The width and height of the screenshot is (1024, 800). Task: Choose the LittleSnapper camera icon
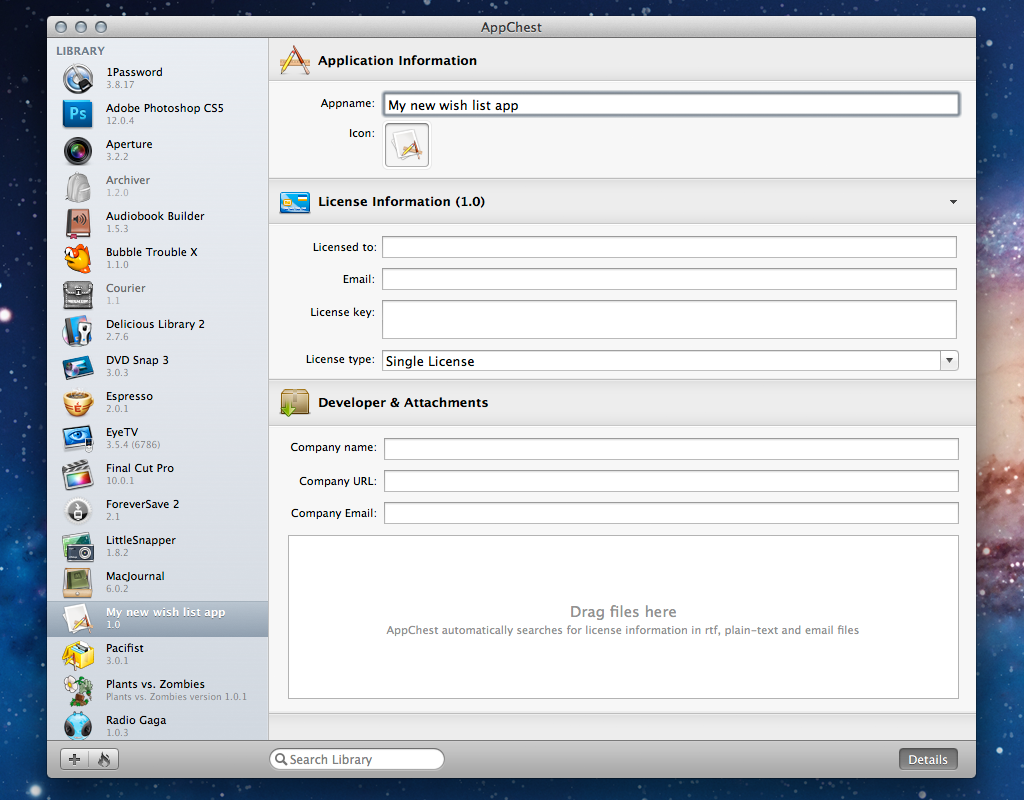coord(78,547)
